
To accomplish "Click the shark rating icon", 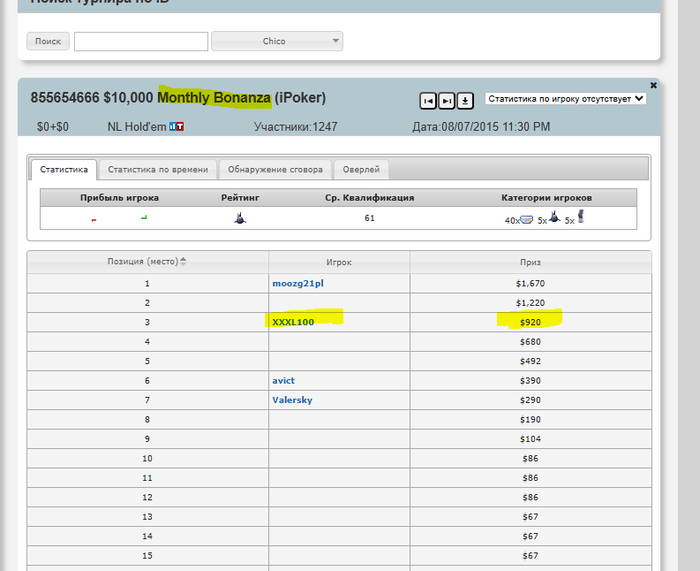I will [x=240, y=218].
